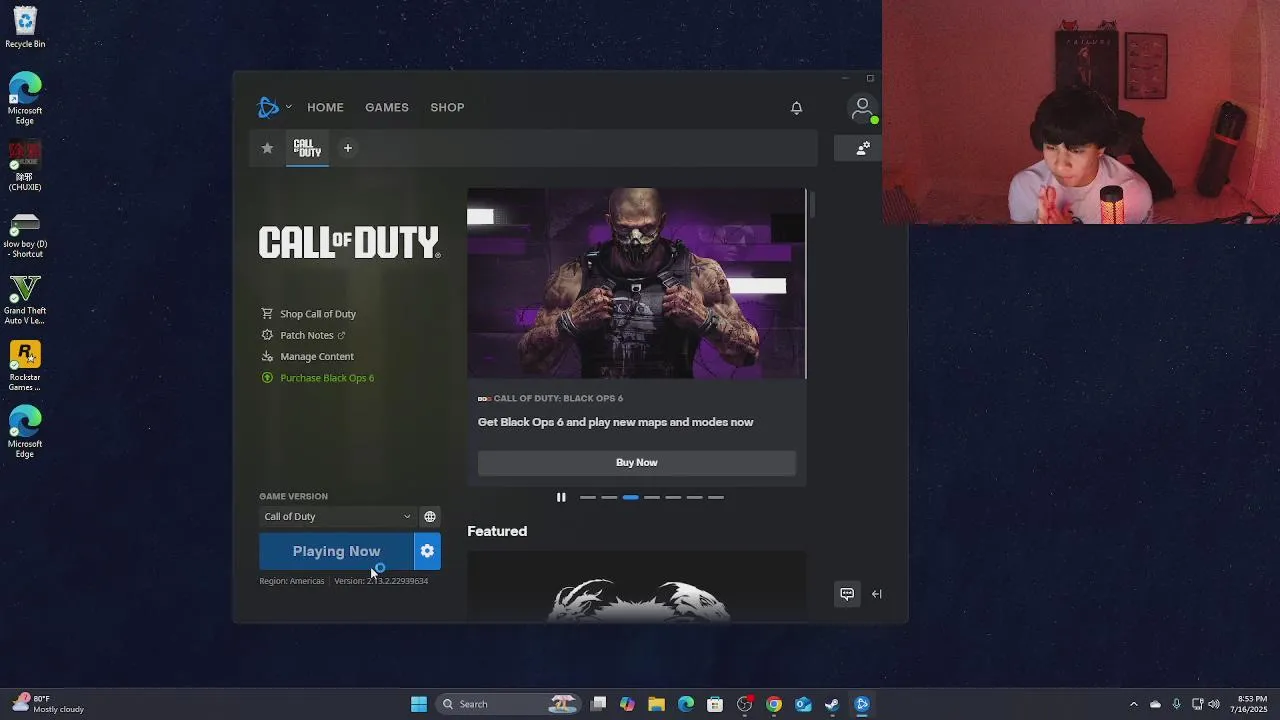
Task: Select the CHUXIE desktop shortcut
Action: click(x=25, y=165)
